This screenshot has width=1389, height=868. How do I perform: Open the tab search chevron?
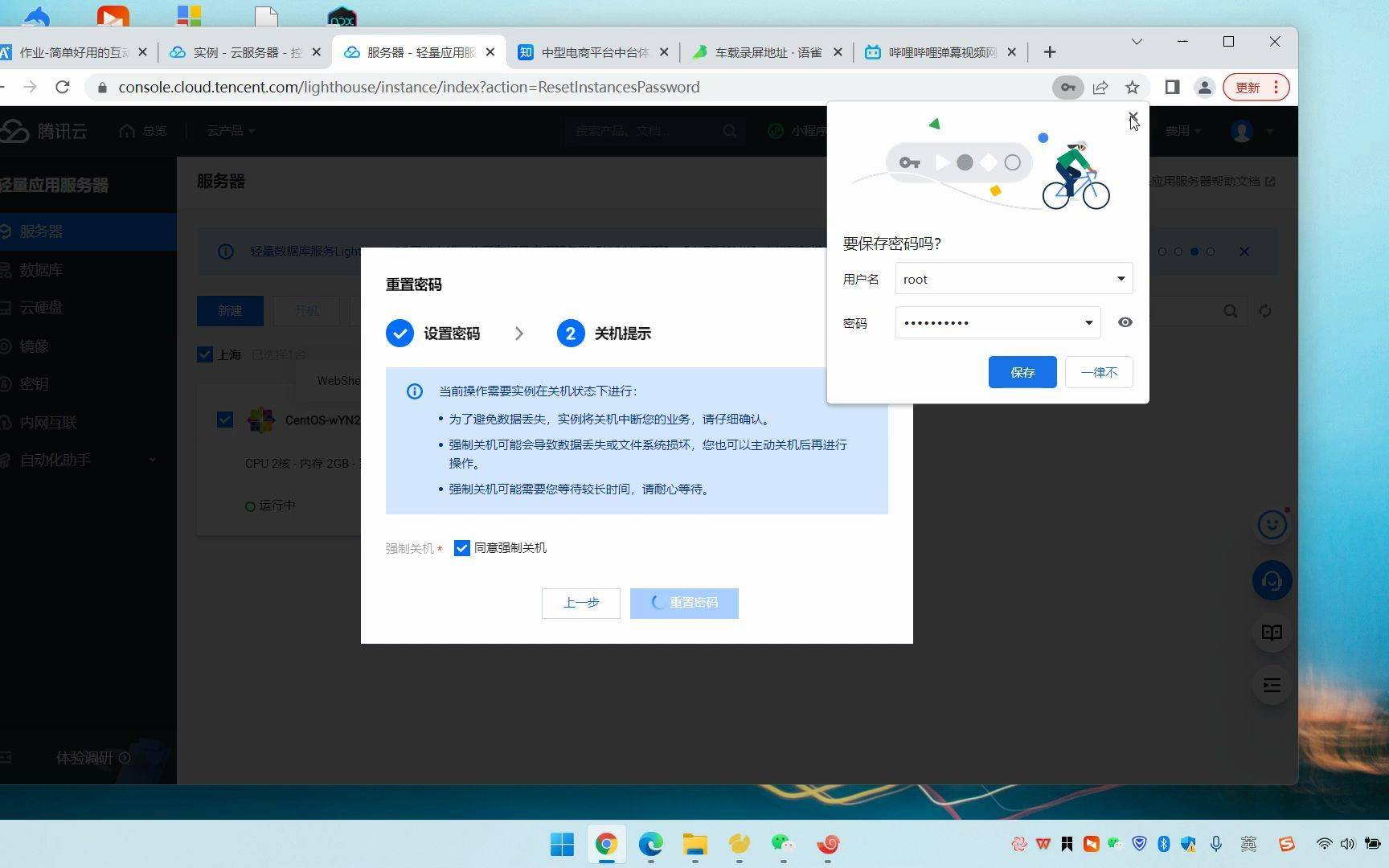coord(1137,42)
